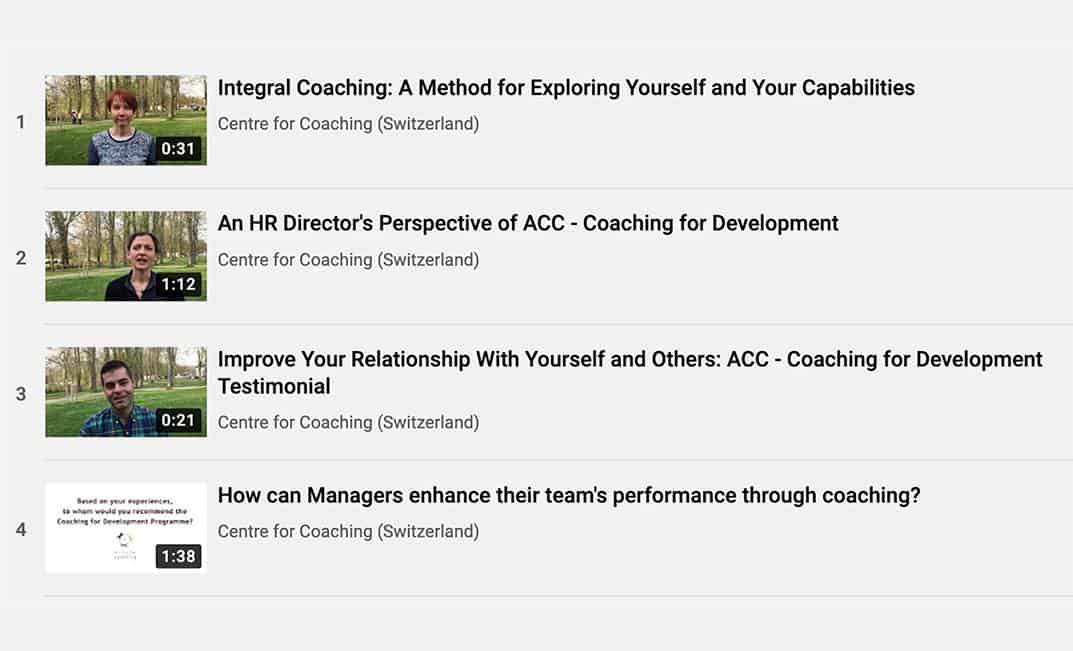Select the 0:21 duration badge
Image resolution: width=1073 pixels, height=651 pixels.
(x=178, y=420)
